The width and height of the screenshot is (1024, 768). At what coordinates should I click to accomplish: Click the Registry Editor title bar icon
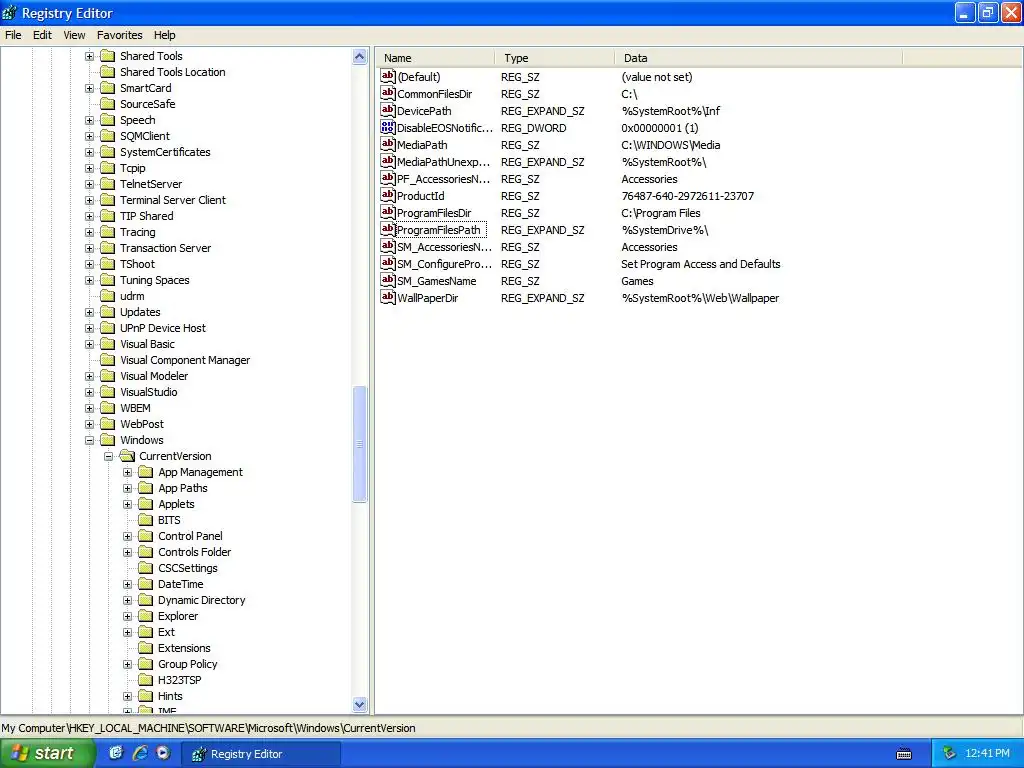tap(10, 13)
